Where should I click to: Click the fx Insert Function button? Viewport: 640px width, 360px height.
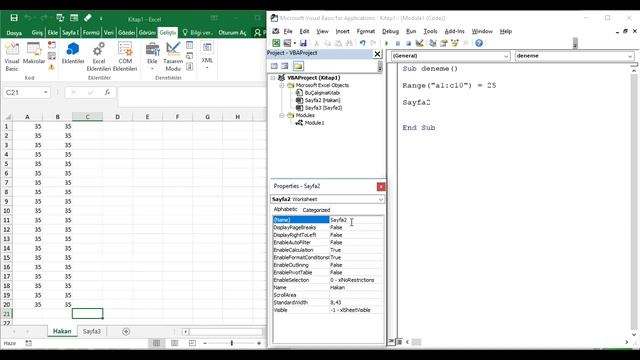click(x=107, y=93)
